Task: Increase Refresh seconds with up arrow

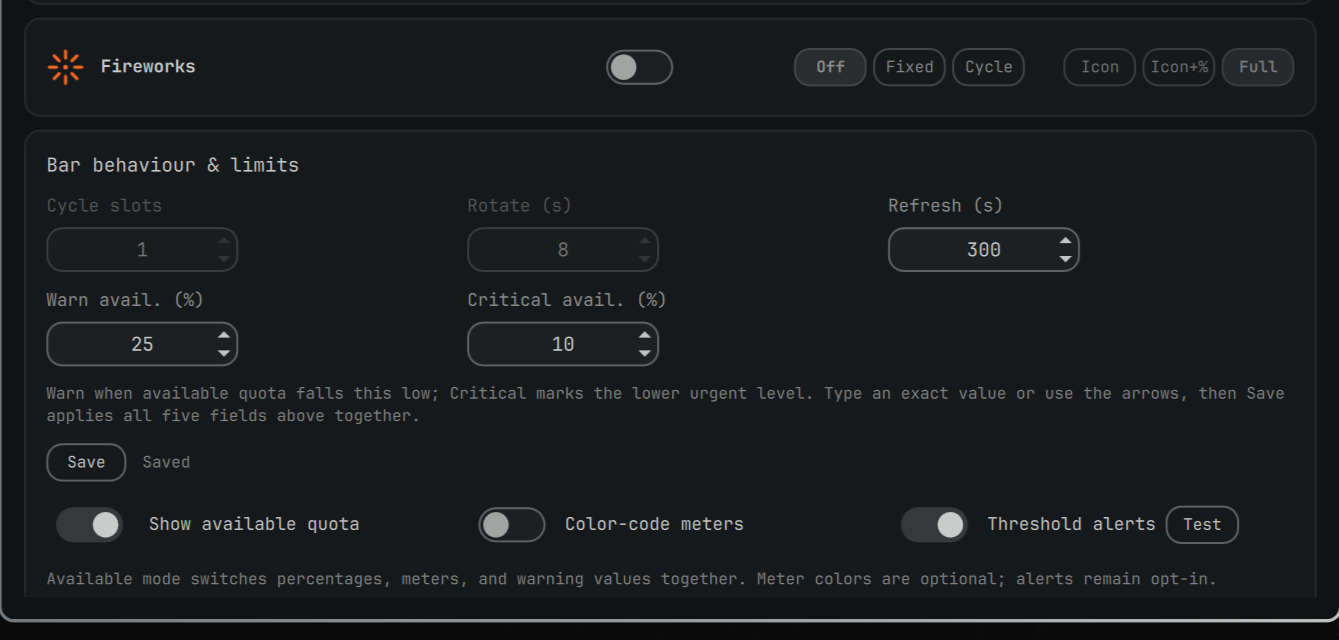Action: [1066, 241]
